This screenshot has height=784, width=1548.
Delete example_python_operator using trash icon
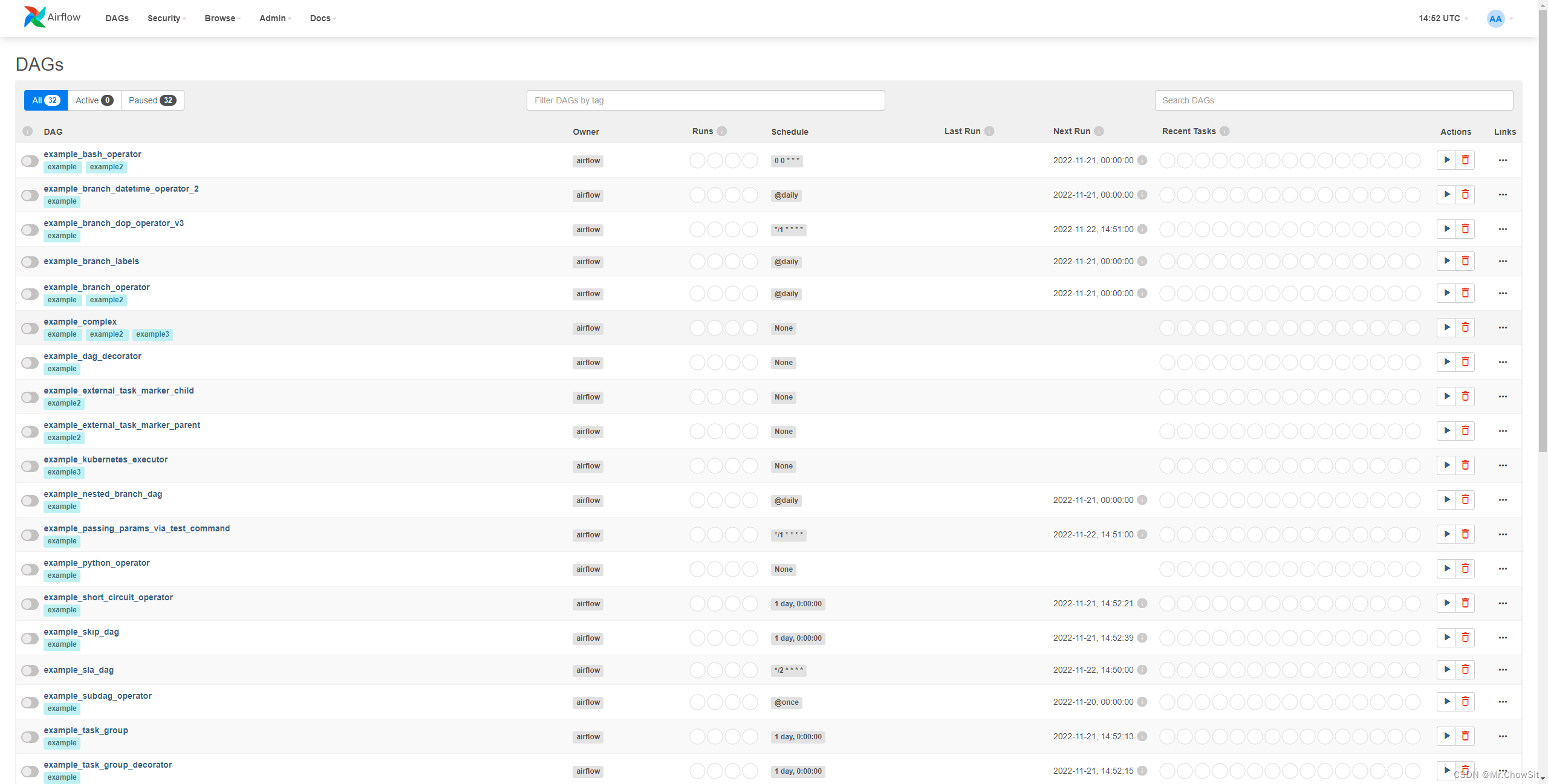1465,569
